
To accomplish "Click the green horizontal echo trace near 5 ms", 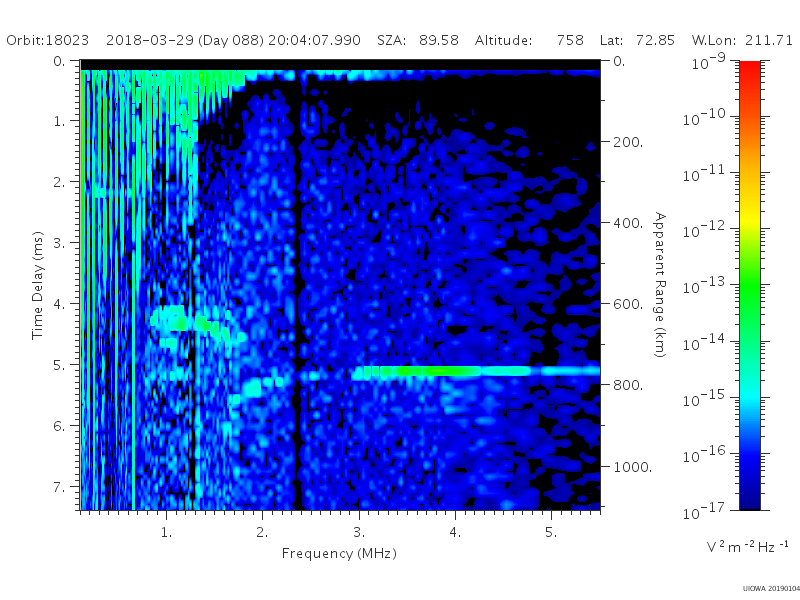I will point(474,371).
